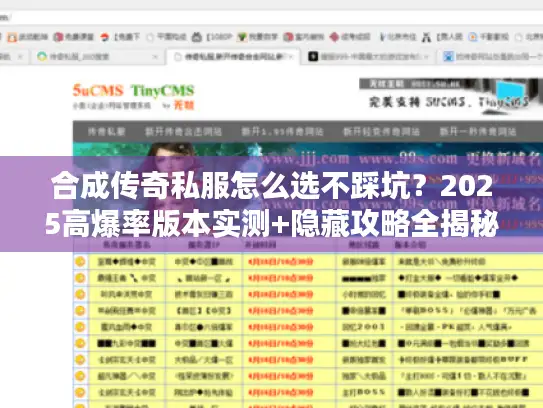Close the currently active browser tab

coord(291,56)
